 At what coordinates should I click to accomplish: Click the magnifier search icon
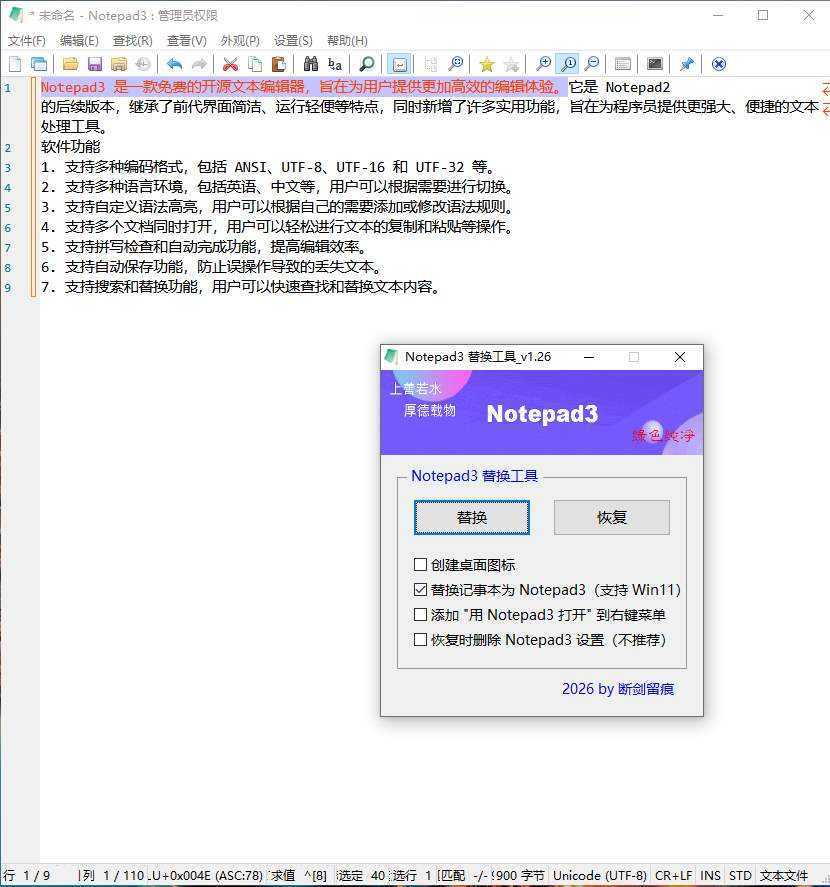pyautogui.click(x=367, y=64)
